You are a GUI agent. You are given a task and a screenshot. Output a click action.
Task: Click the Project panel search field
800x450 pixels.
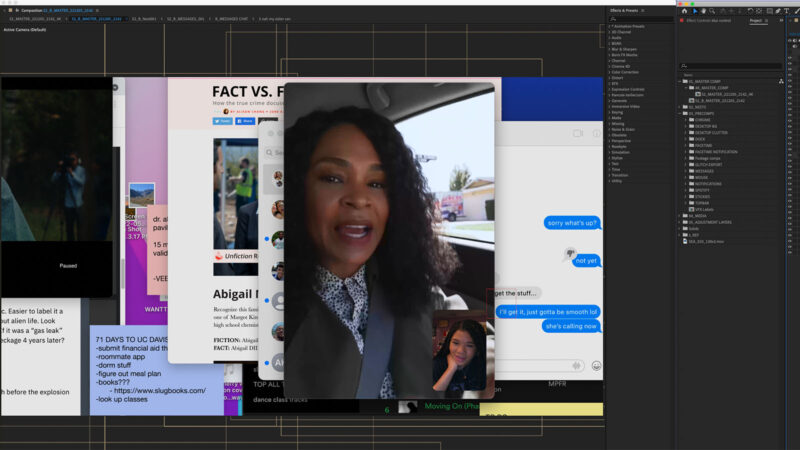click(735, 66)
